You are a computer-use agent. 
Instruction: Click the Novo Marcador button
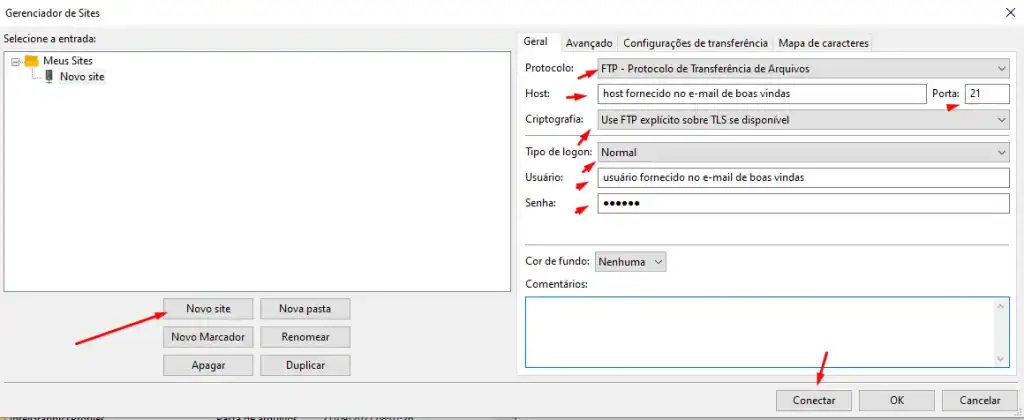tap(208, 337)
